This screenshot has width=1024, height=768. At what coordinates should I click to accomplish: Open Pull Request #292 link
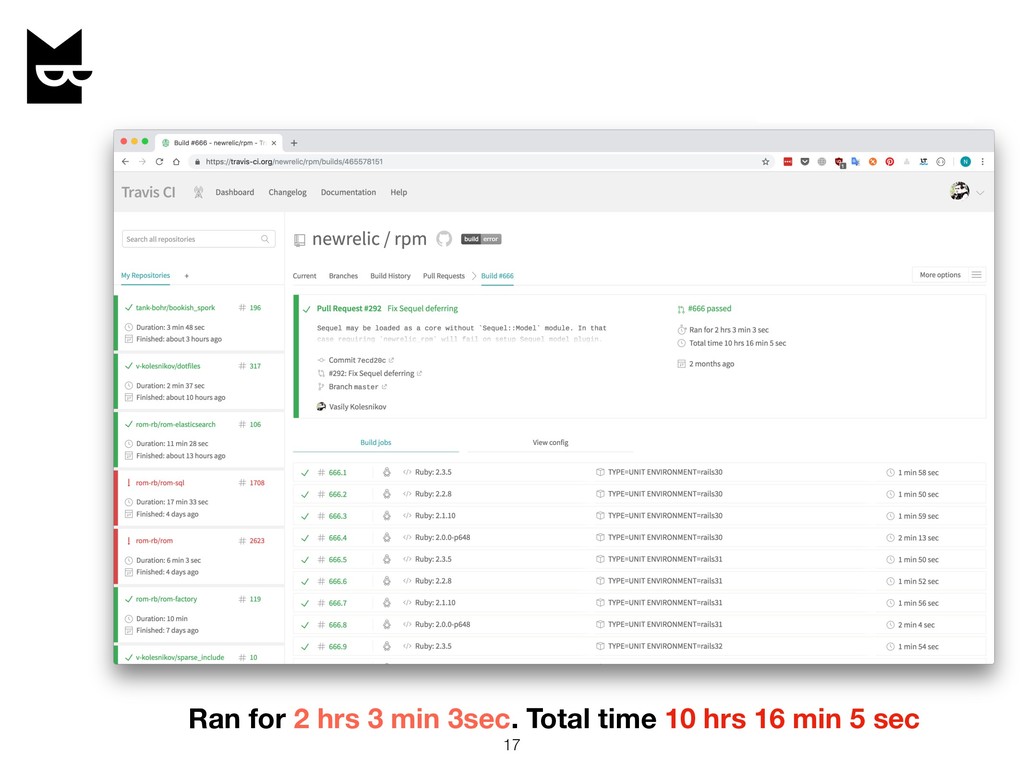pyautogui.click(x=349, y=308)
